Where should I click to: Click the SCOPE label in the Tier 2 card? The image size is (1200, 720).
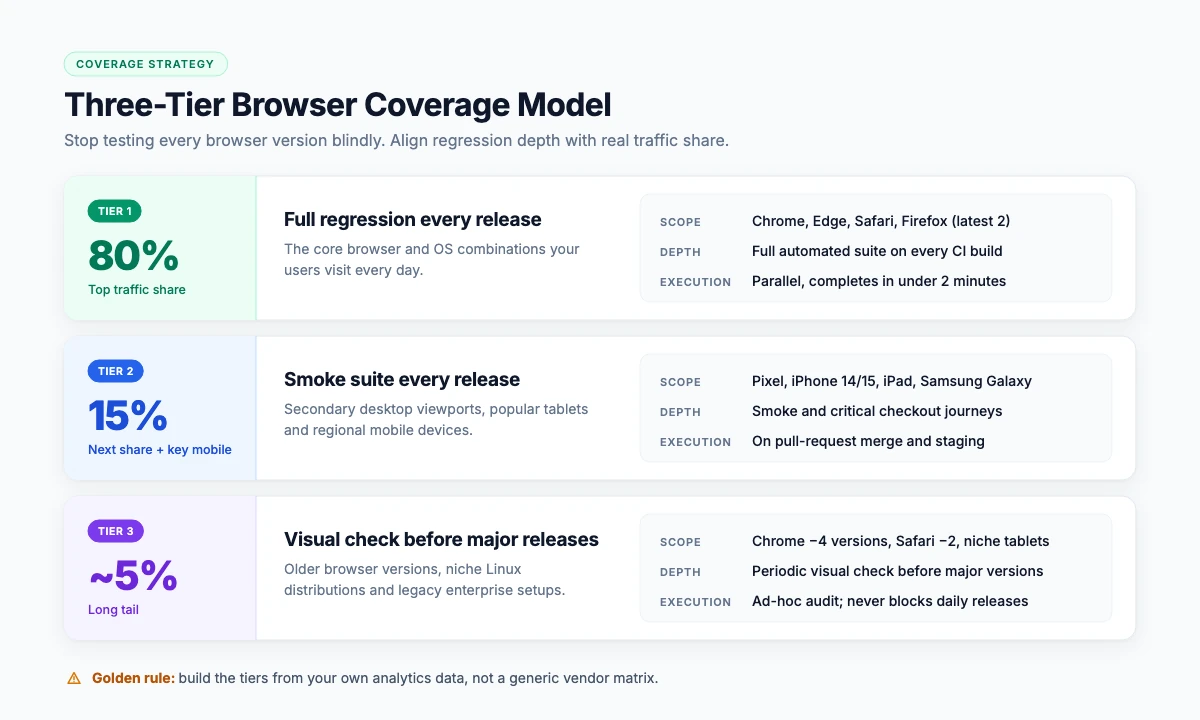coord(680,382)
